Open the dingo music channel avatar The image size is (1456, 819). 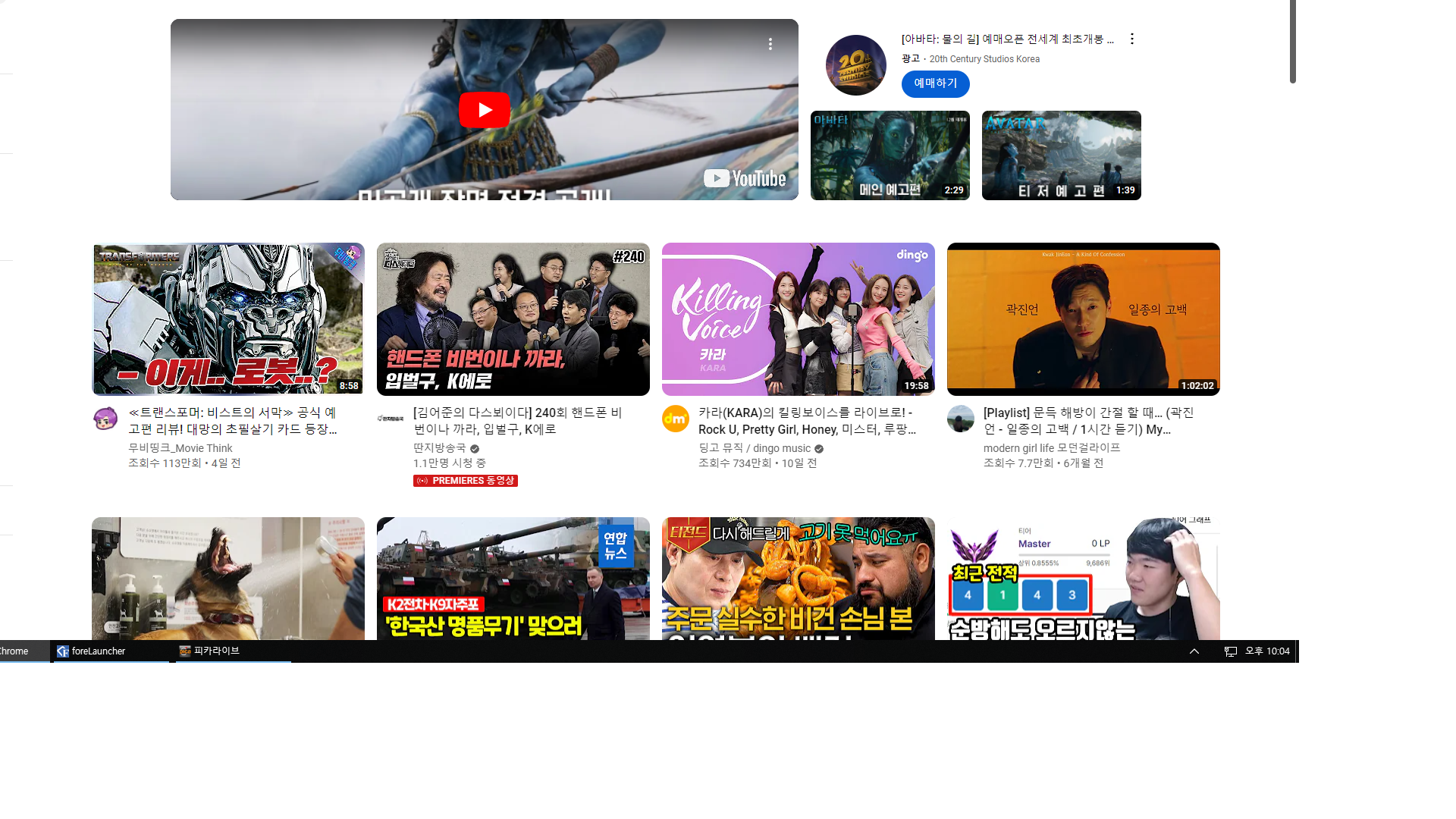tap(675, 419)
